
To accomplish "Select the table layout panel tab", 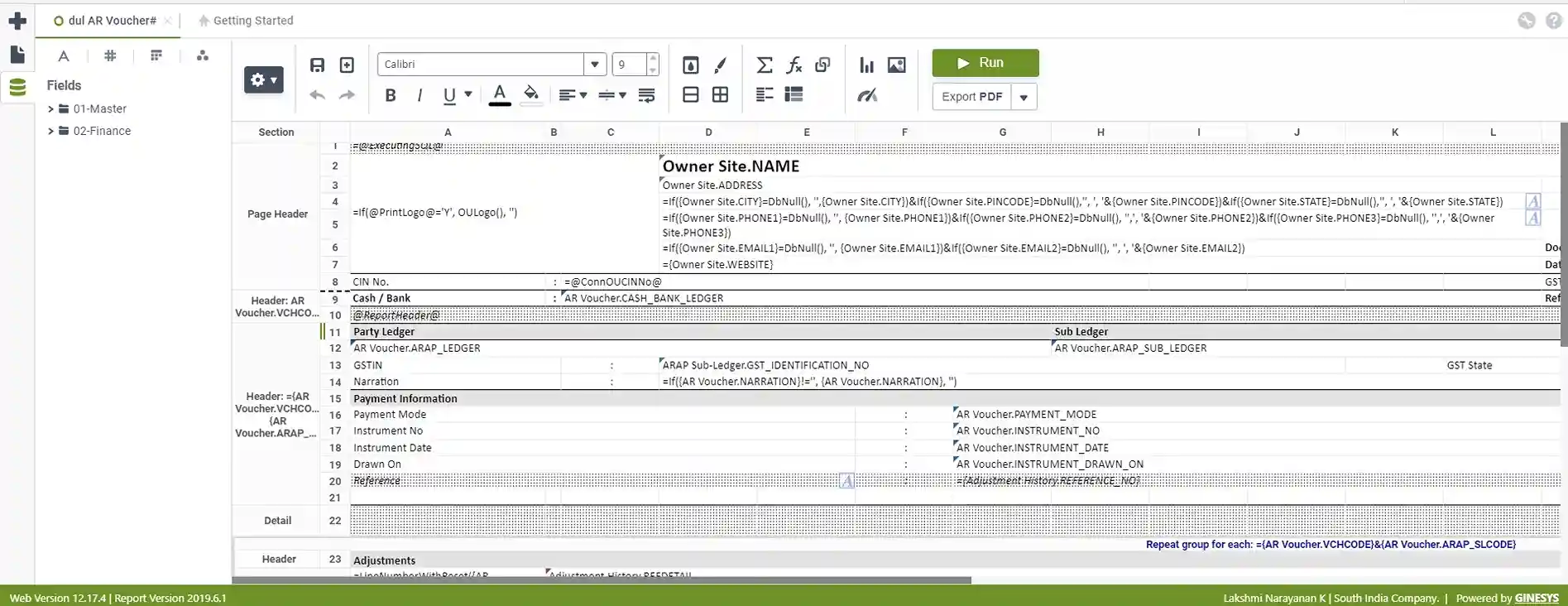I will tap(156, 55).
